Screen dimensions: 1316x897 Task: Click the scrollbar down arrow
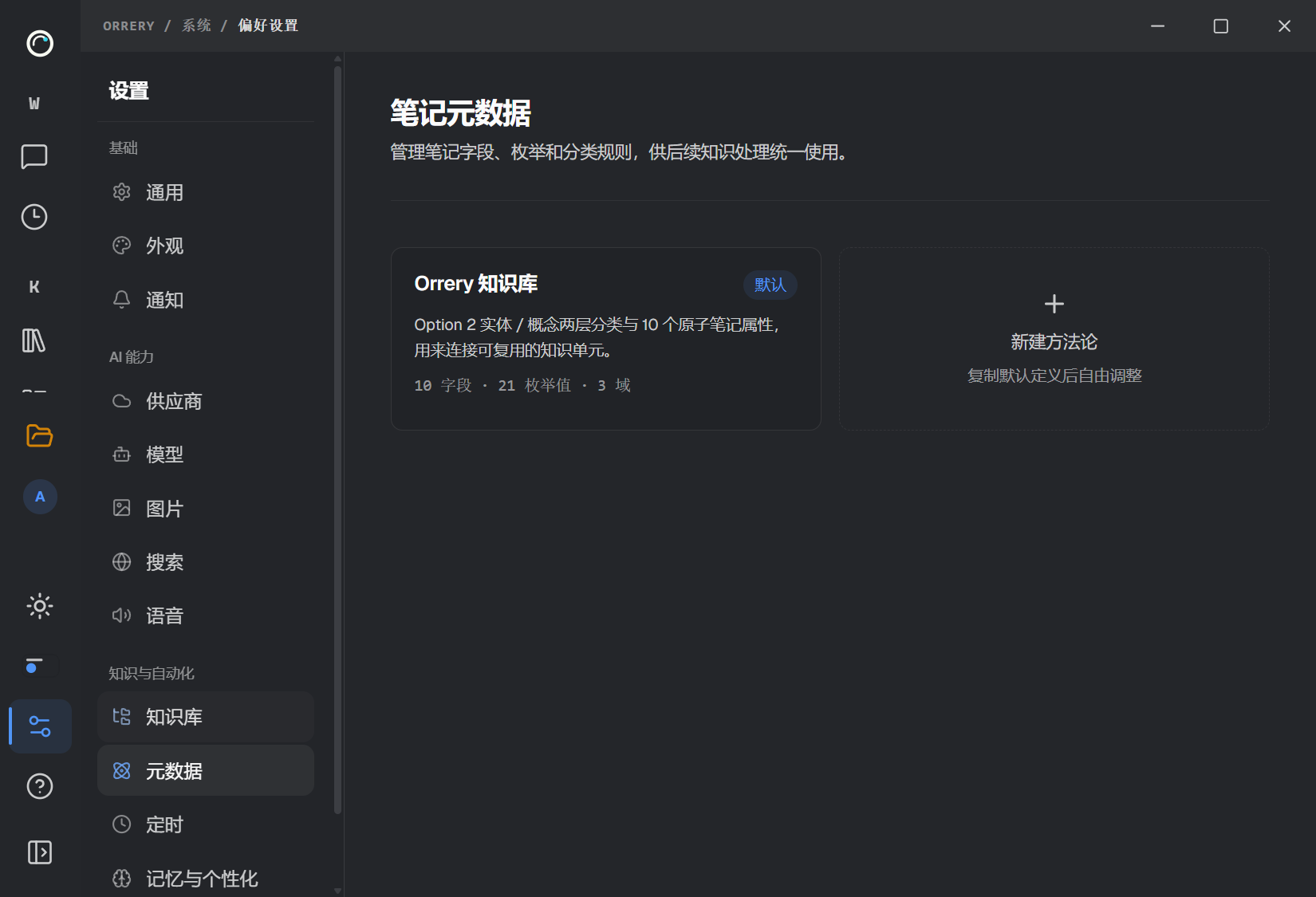[338, 891]
